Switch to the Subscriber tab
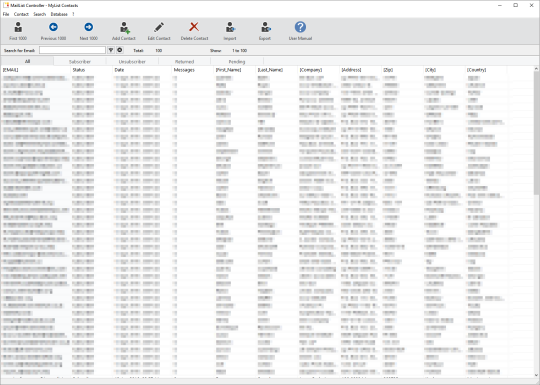Image resolution: width=540 pixels, height=385 pixels. (80, 62)
